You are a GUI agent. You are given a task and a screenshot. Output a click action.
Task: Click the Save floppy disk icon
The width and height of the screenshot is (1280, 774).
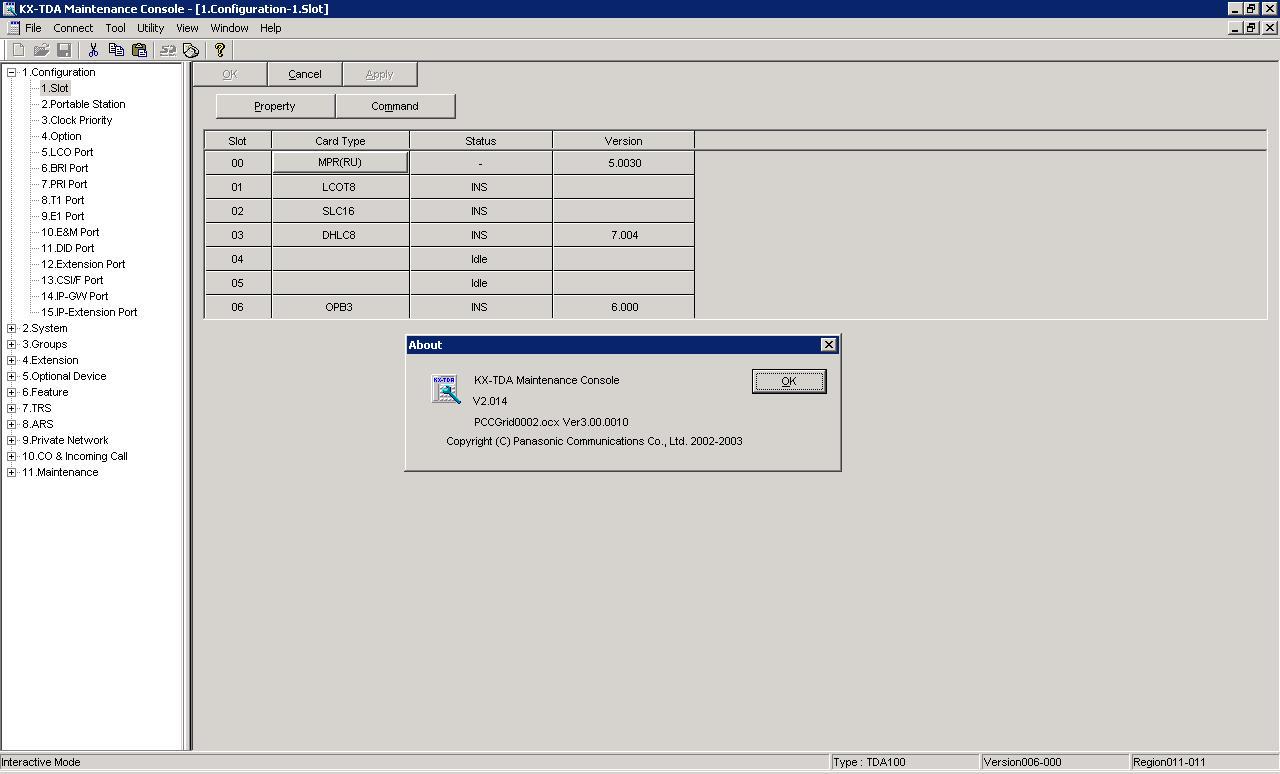coord(64,50)
